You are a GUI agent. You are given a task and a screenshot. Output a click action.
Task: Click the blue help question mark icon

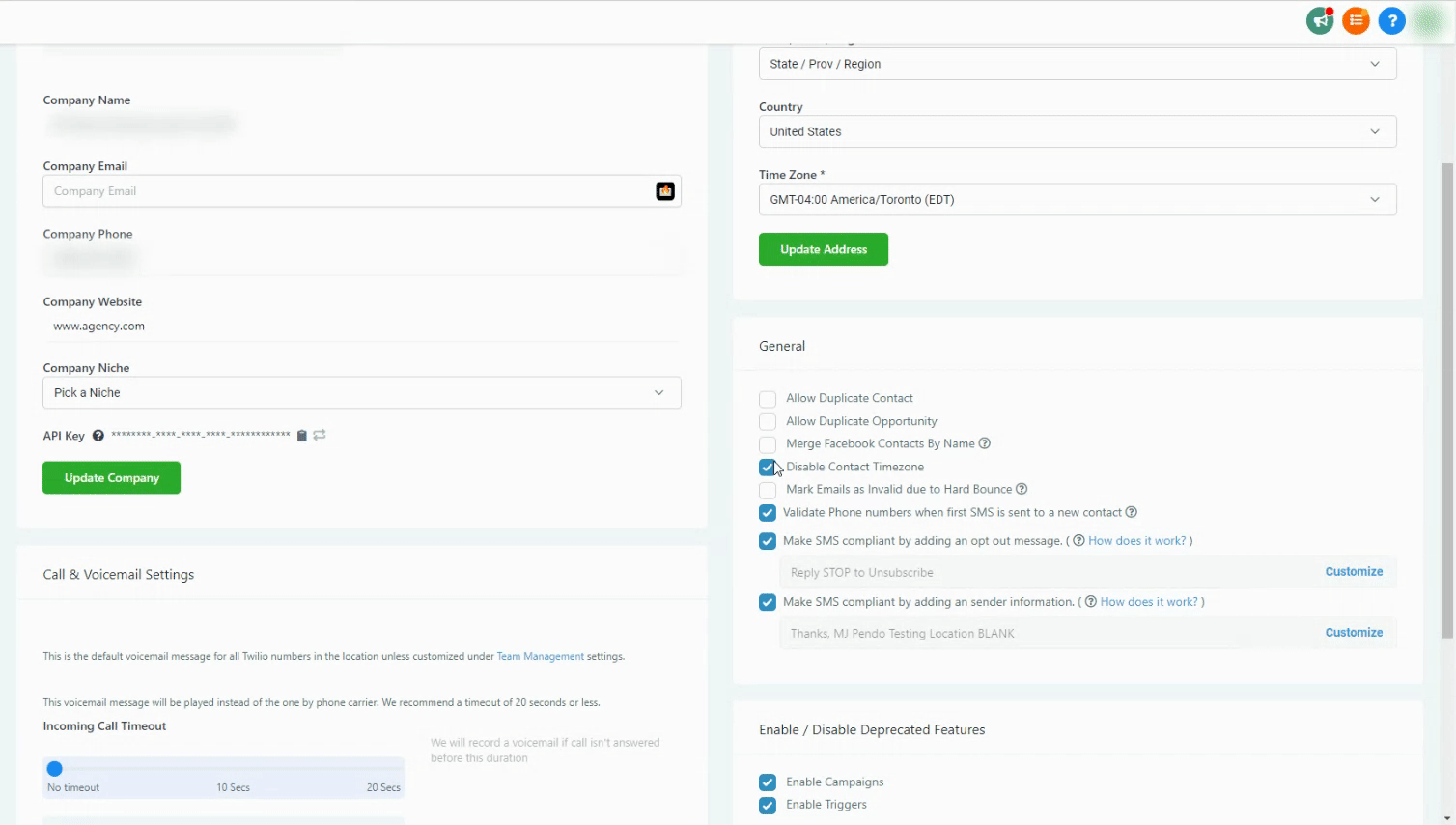(1391, 20)
